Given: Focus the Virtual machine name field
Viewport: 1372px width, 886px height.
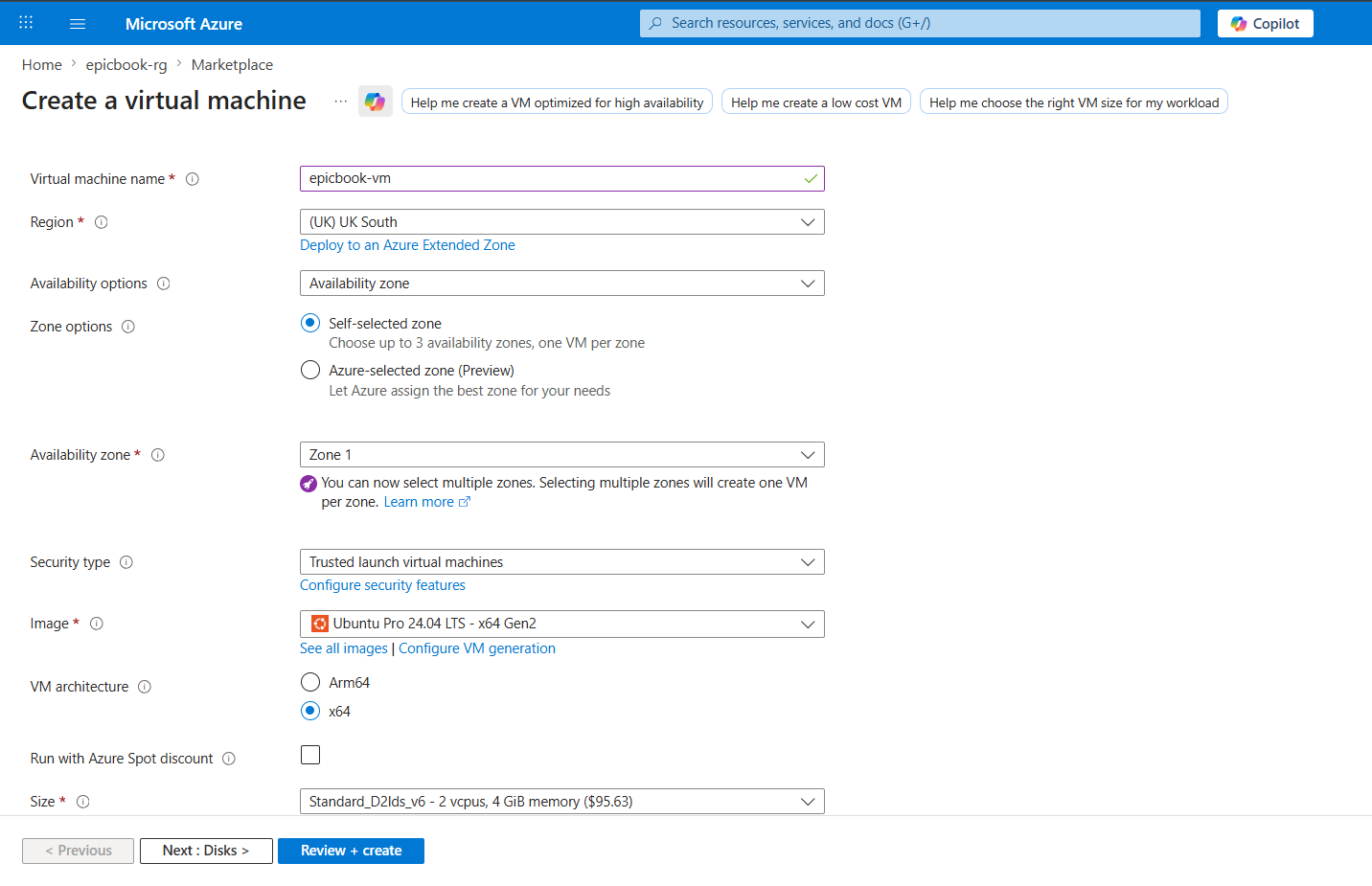Looking at the screenshot, I should [562, 179].
